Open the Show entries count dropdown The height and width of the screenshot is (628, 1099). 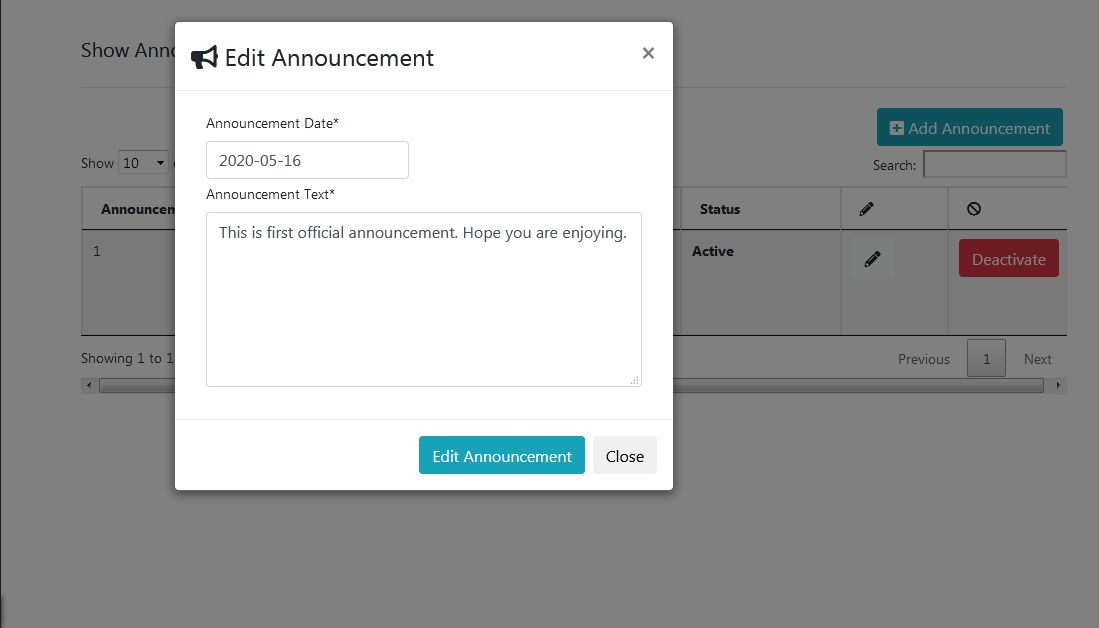143,162
